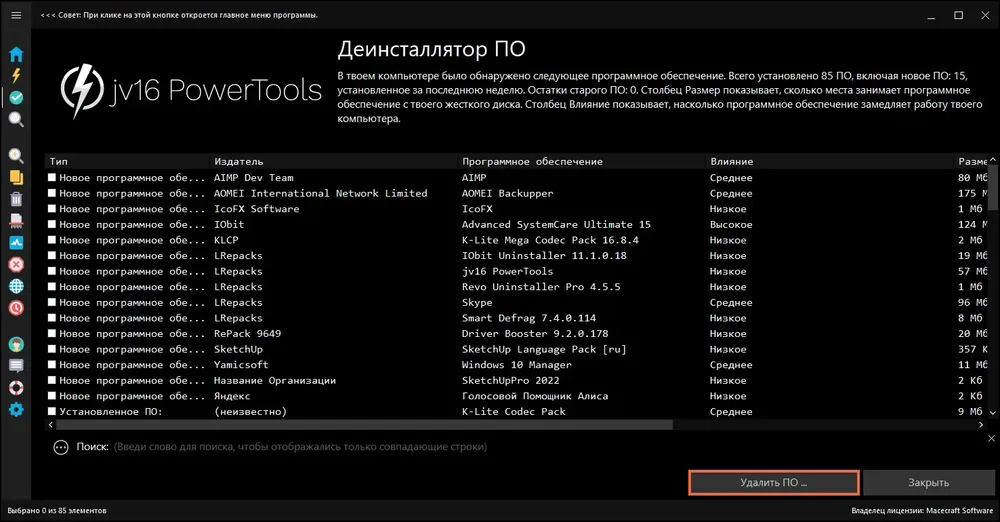Sort by the Влияние column header
Image resolution: width=1000 pixels, height=522 pixels.
tap(829, 161)
